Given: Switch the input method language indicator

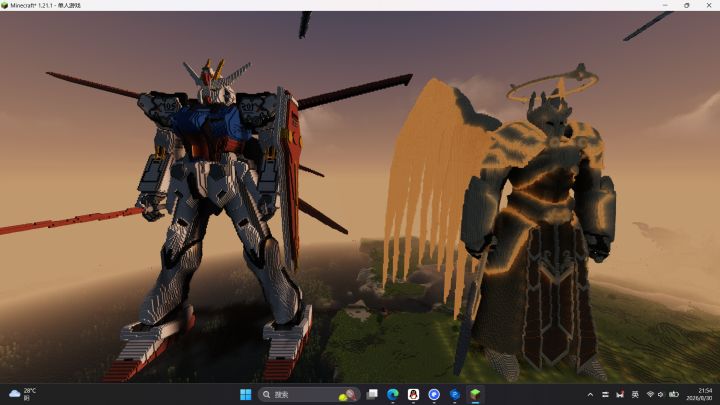Looking at the screenshot, I should coord(635,394).
